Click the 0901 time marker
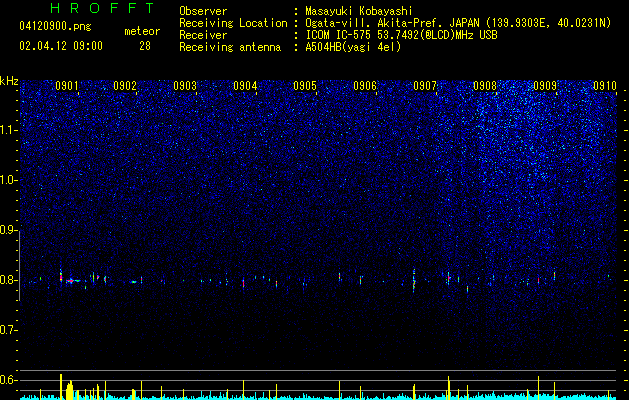Screen dimensions: 629x400 click(67, 86)
